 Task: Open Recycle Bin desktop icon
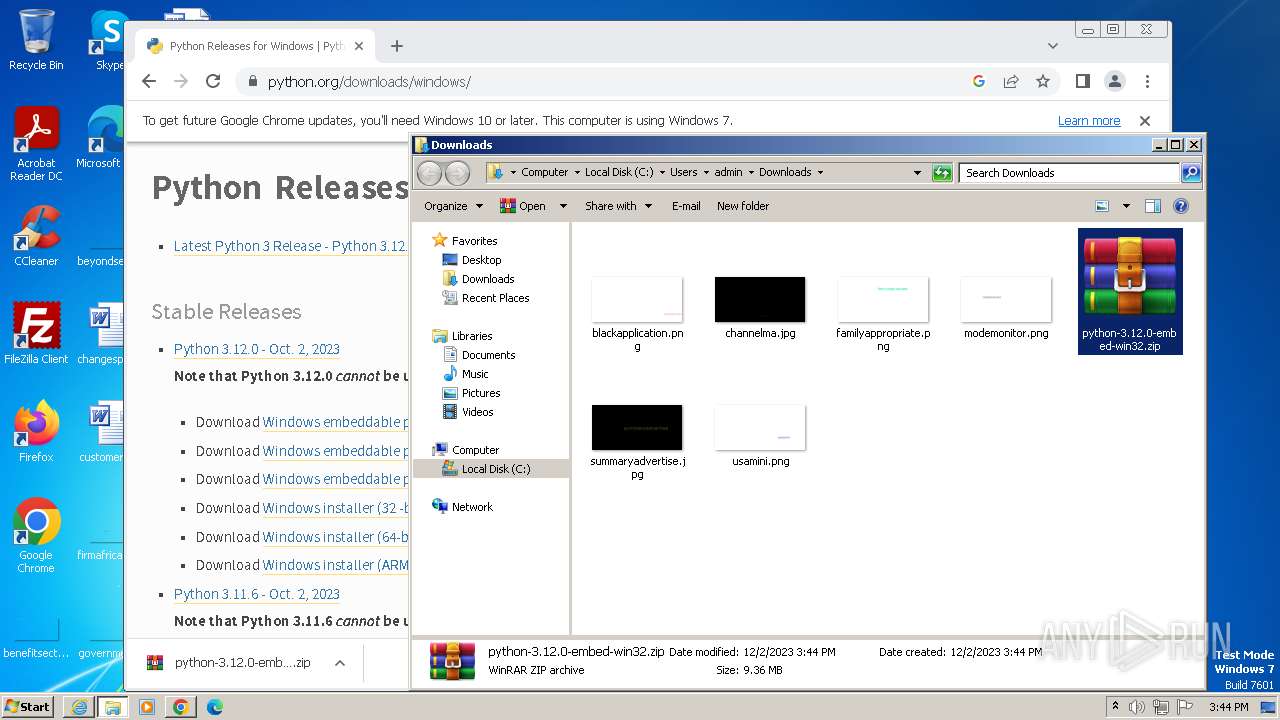[36, 40]
